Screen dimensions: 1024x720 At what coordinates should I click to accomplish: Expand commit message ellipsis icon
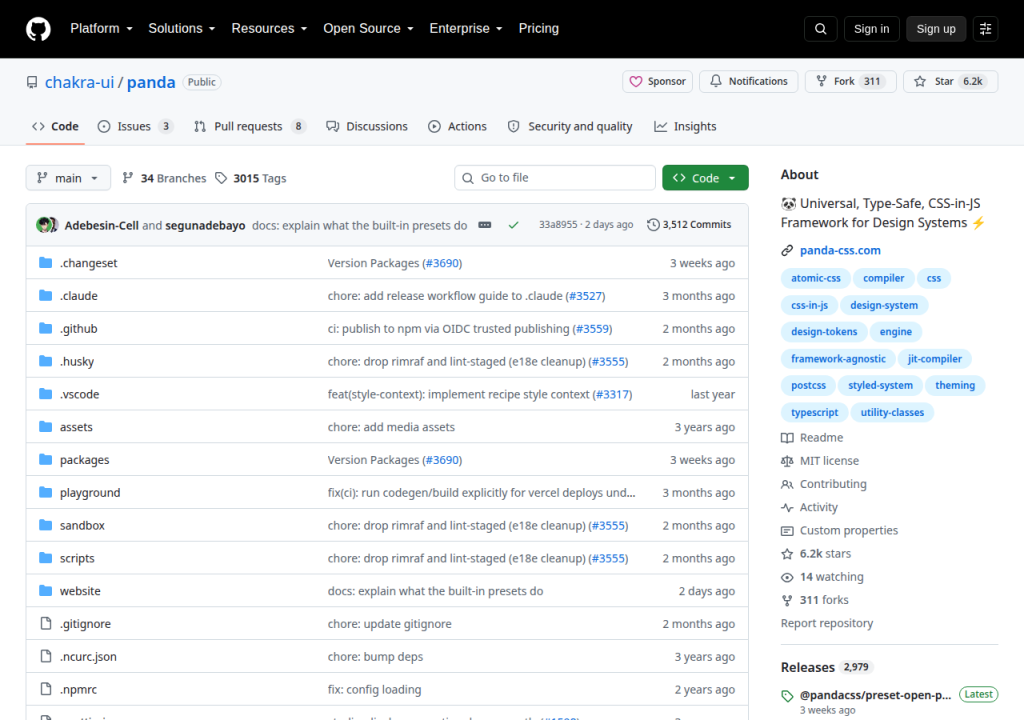pyautogui.click(x=485, y=225)
